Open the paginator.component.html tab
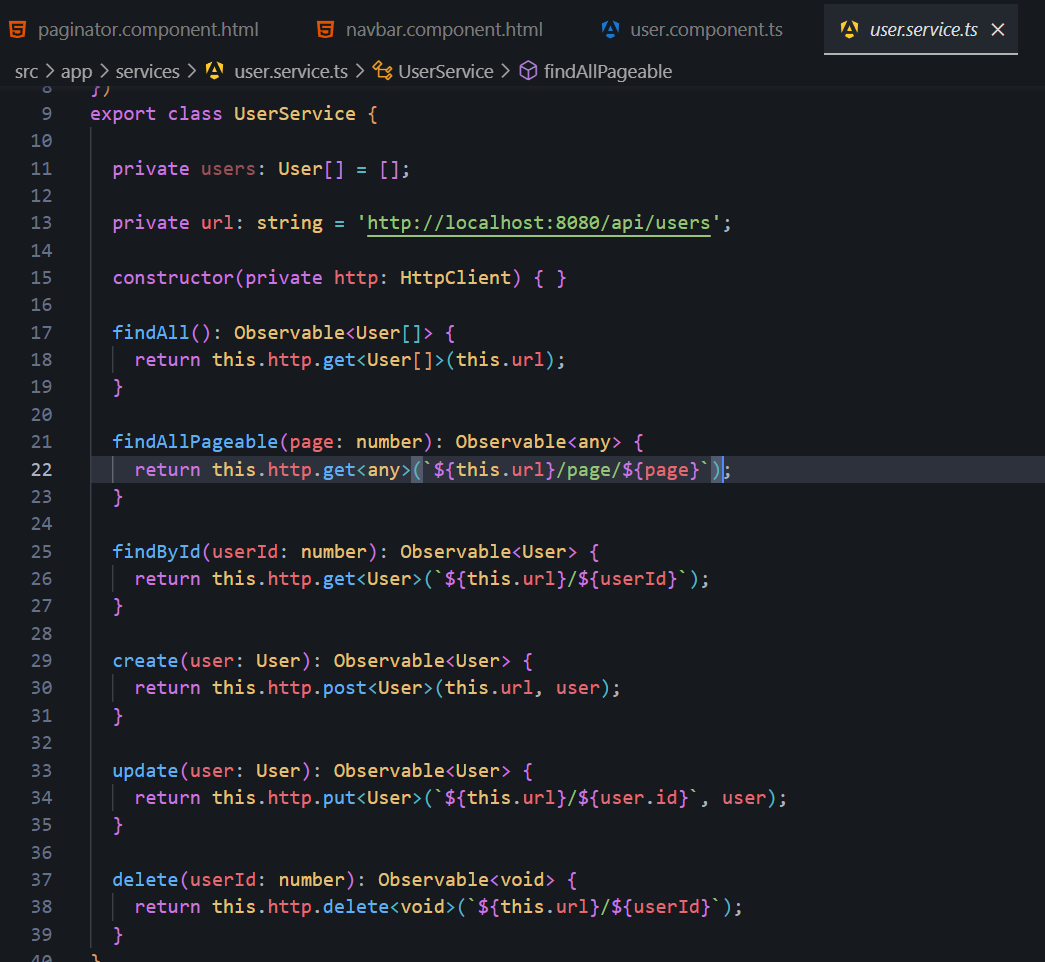The image size is (1045, 962). coord(147,29)
